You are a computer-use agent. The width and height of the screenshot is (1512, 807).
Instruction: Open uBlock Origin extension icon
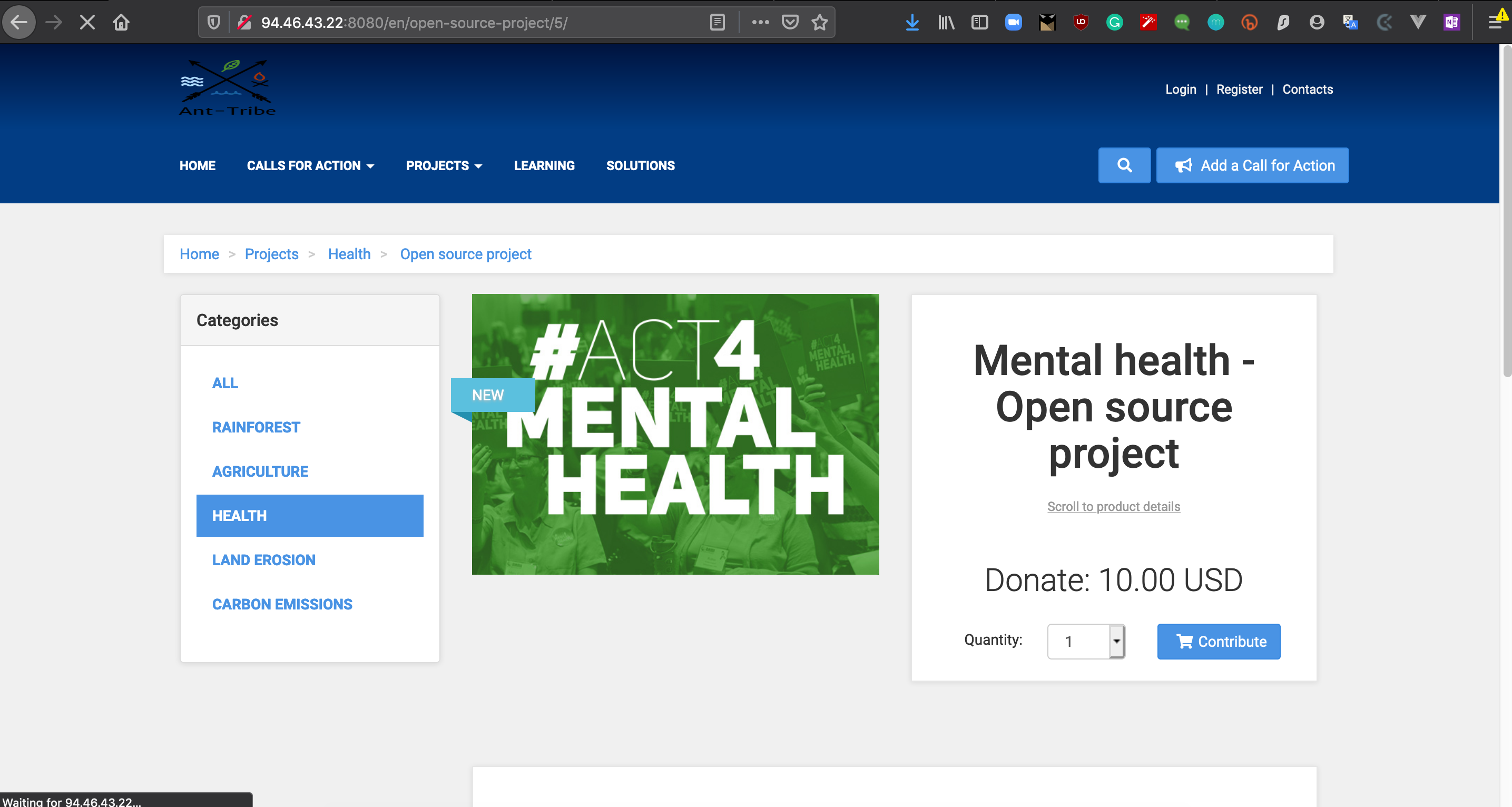1081,23
